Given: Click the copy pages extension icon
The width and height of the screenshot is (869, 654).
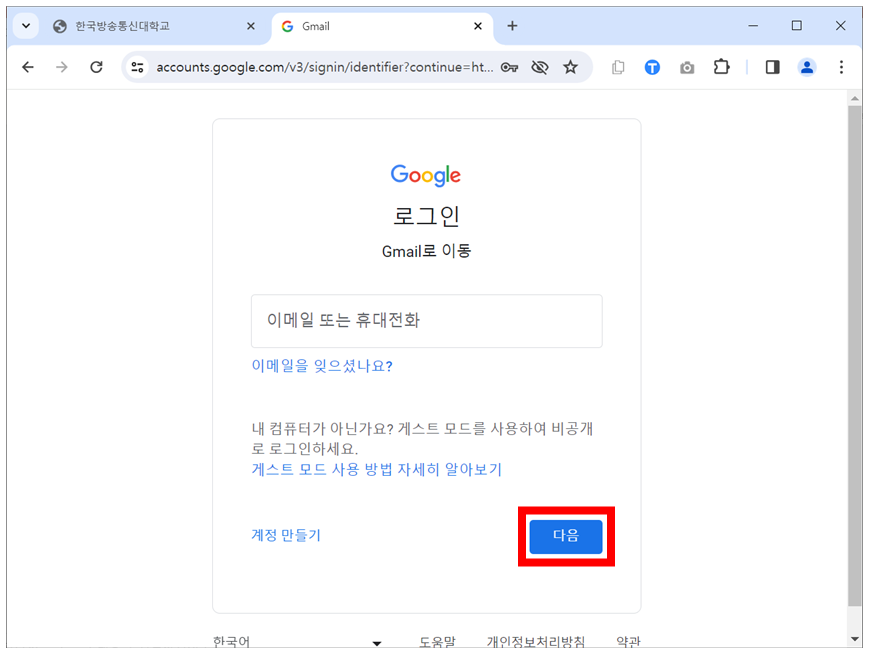Looking at the screenshot, I should click(618, 67).
